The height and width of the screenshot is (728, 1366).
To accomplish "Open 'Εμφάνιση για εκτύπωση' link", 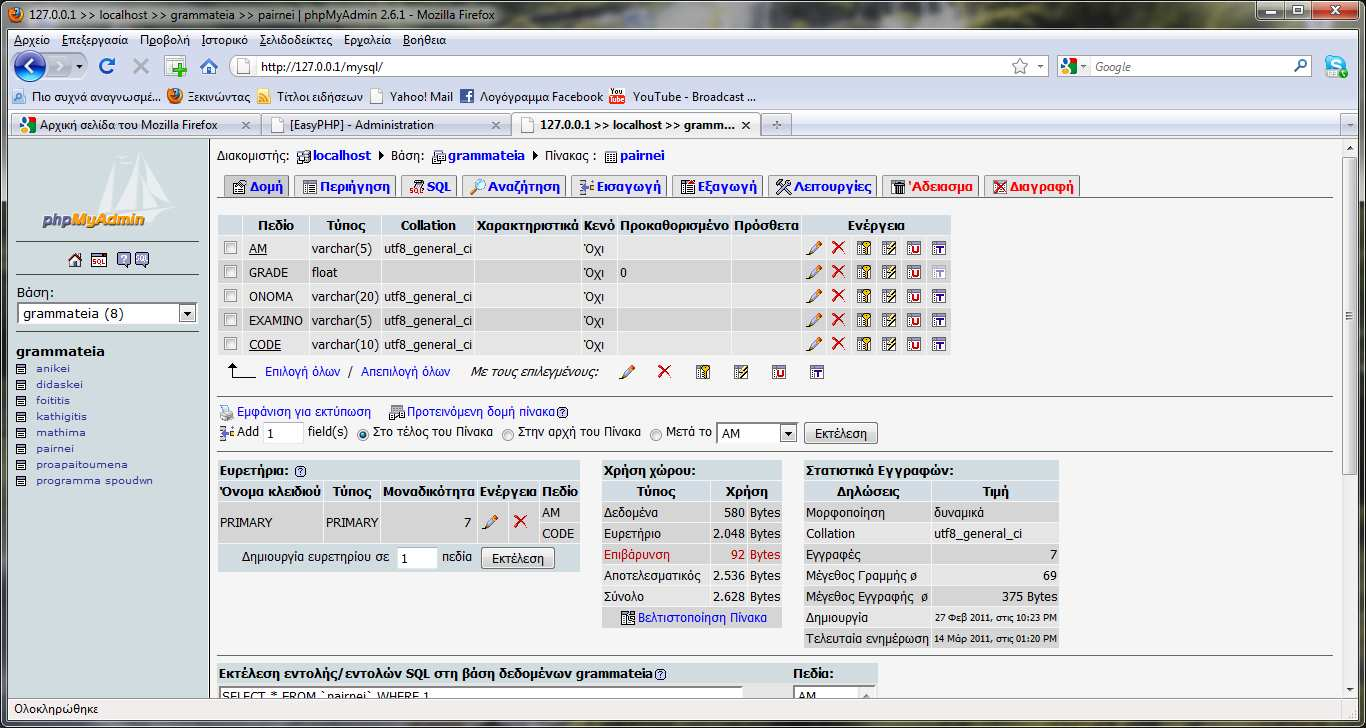I will (296, 411).
